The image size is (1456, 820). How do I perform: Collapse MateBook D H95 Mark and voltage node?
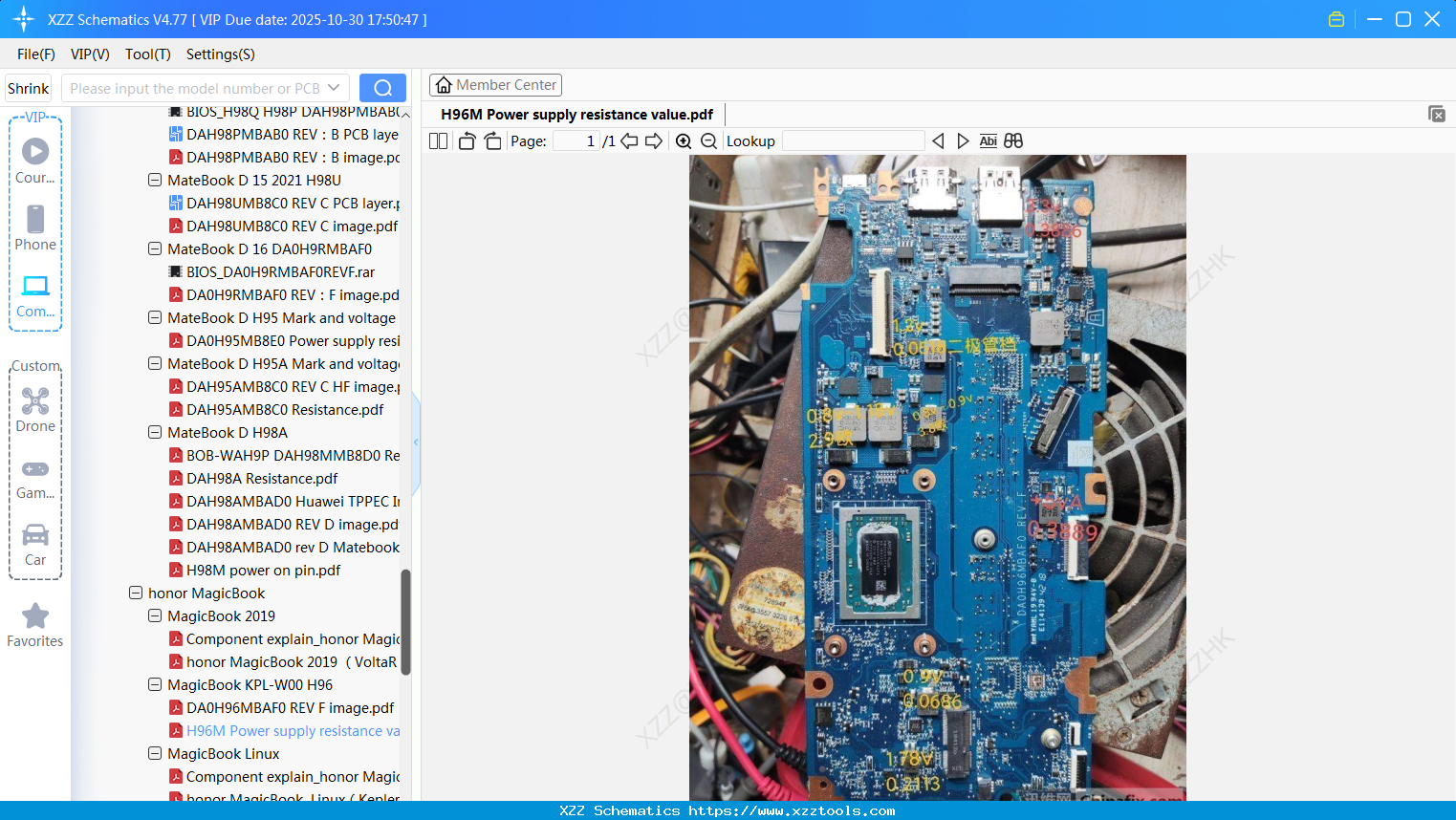coord(155,317)
